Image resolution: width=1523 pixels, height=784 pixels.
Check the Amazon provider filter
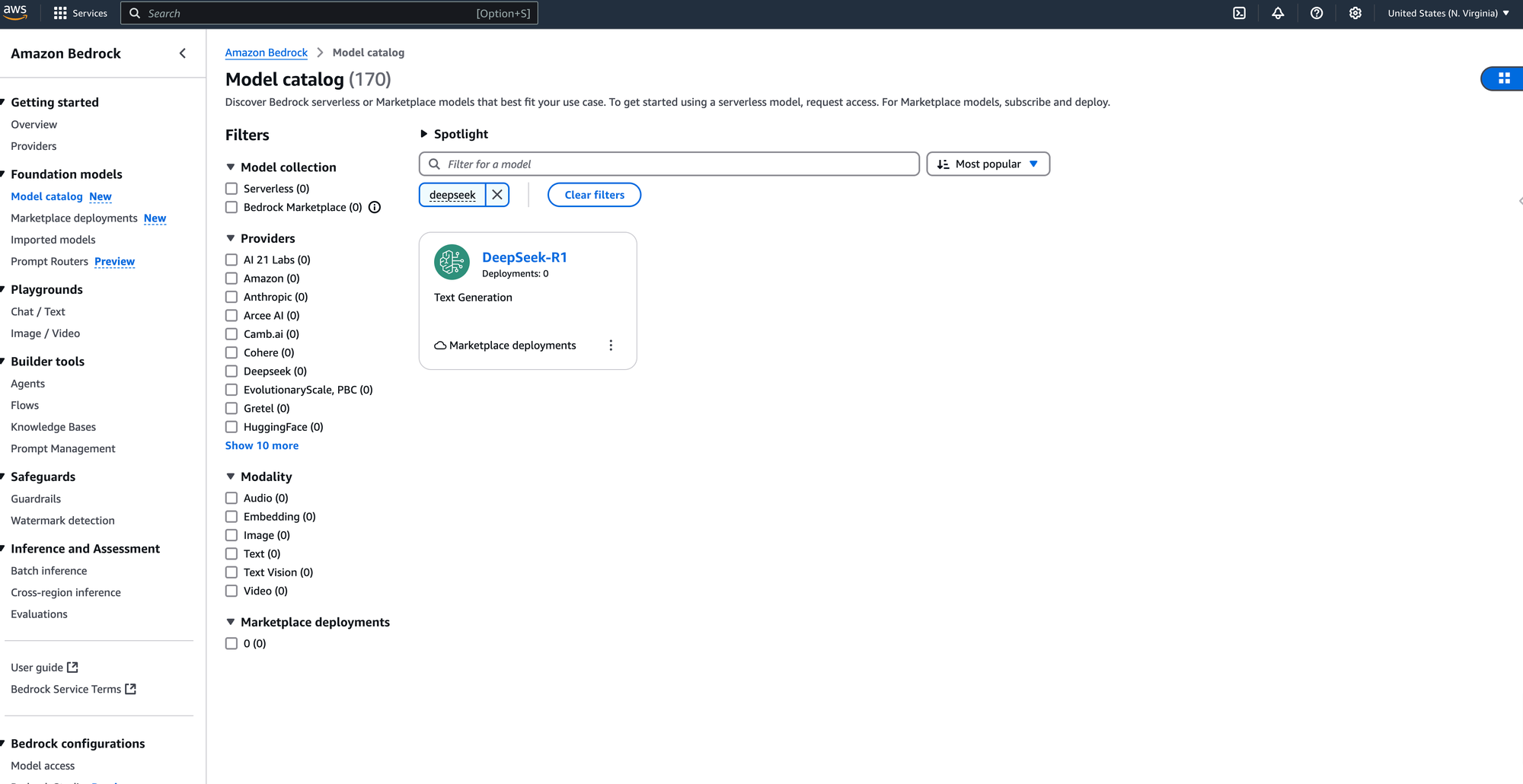tap(231, 279)
